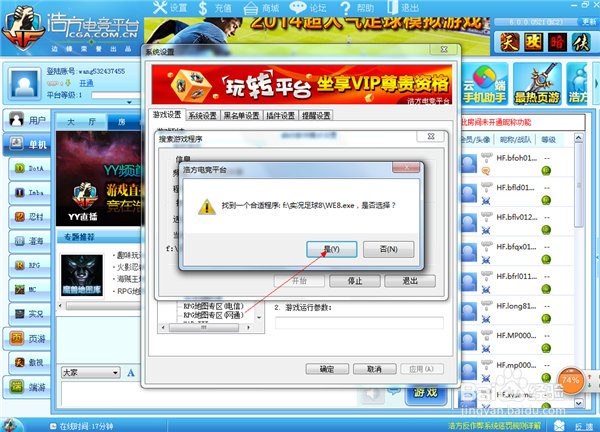Switch to 系统设置 tab

click(203, 116)
